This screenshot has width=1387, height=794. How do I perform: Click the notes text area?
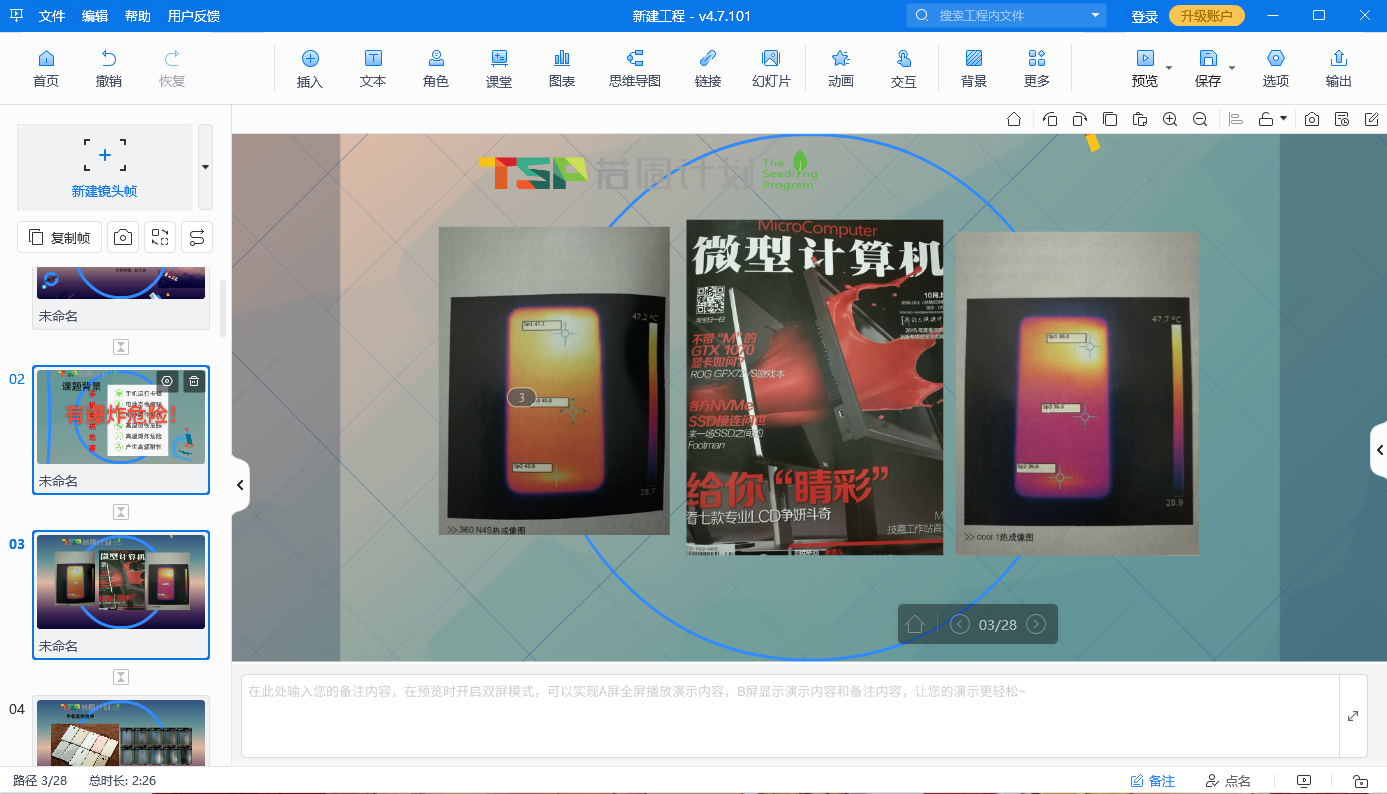pyautogui.click(x=790, y=716)
